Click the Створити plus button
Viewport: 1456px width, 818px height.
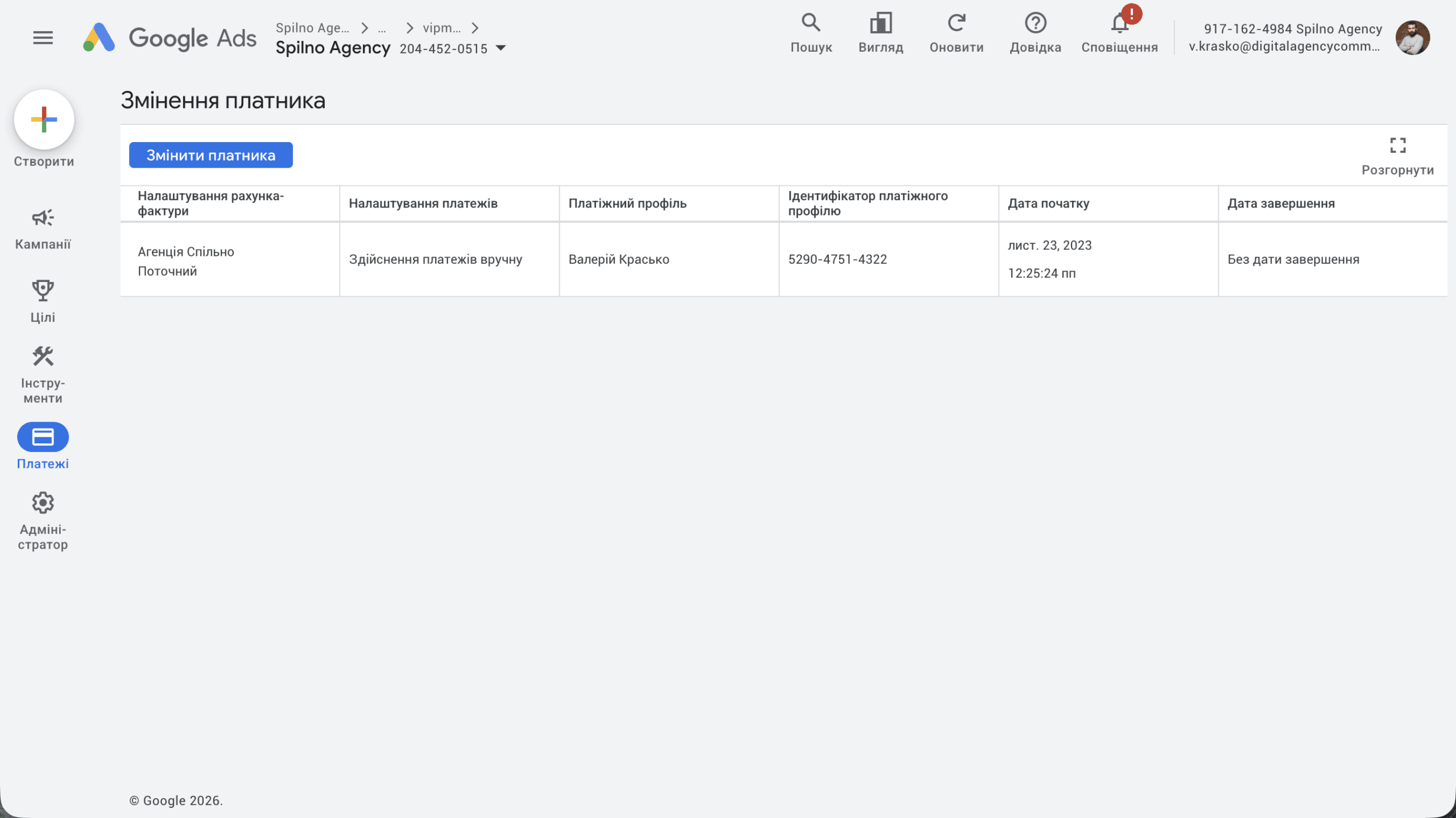click(x=44, y=120)
